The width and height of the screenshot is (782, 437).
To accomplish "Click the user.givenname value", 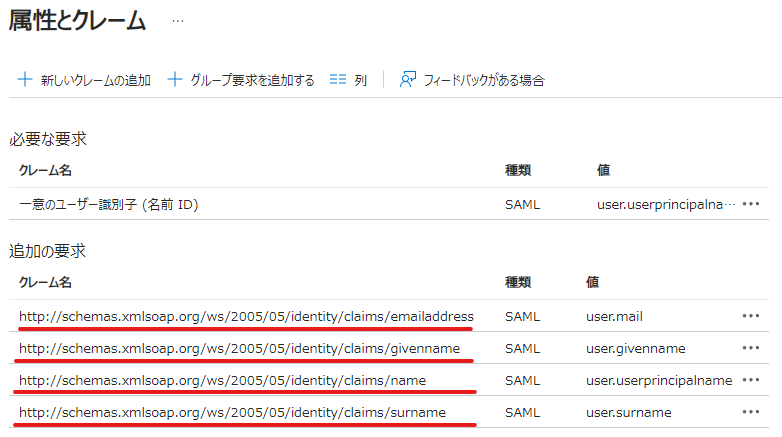I will [636, 348].
